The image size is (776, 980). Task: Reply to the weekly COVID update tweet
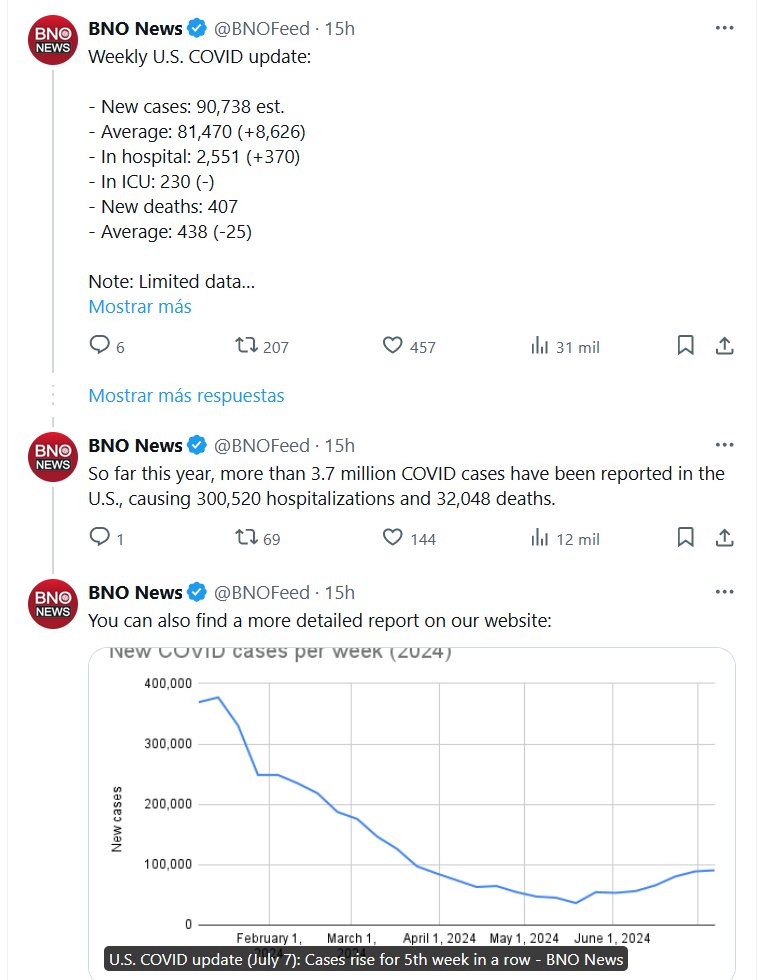tap(100, 346)
